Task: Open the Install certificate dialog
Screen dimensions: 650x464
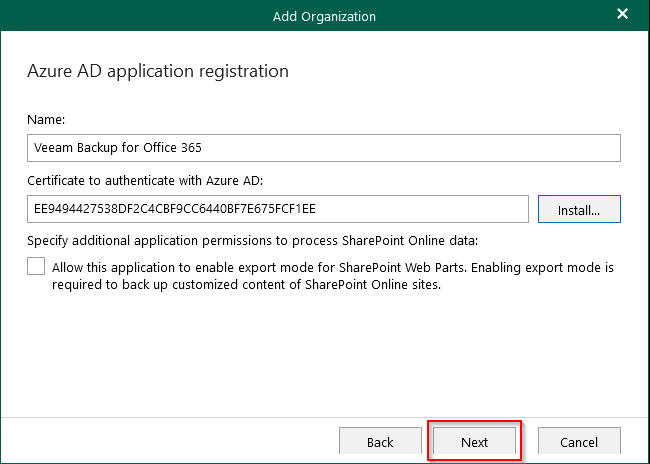Action: [x=579, y=209]
